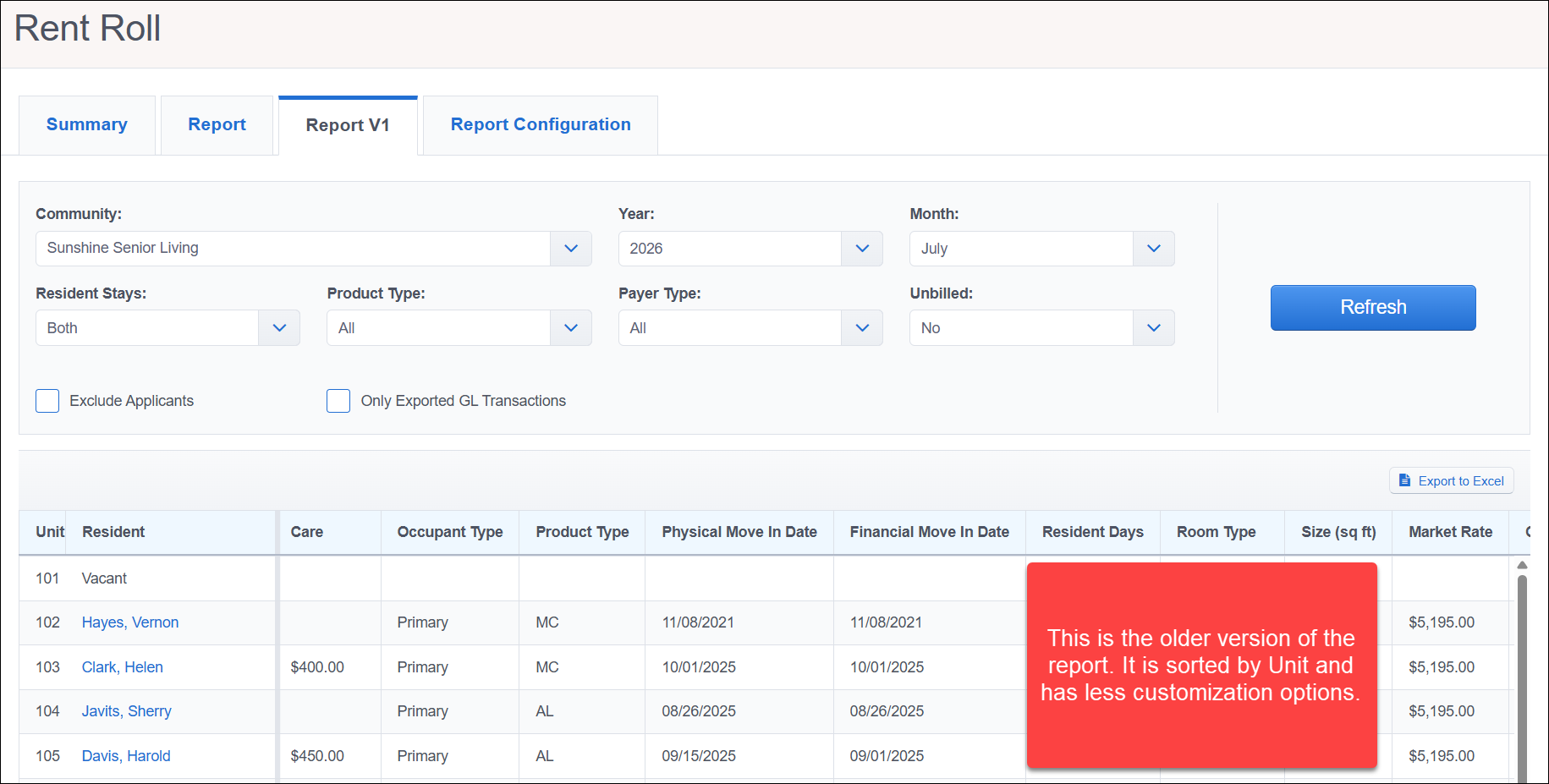Click the vertical scrollbar thumb of the table
The width and height of the screenshot is (1549, 784).
(1522, 678)
